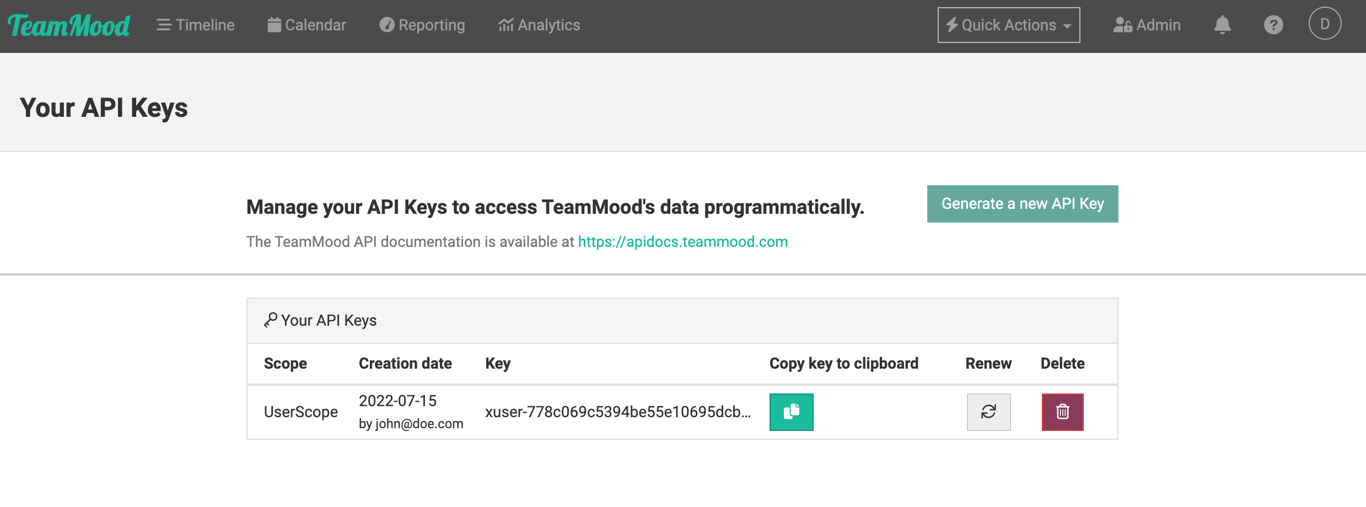This screenshot has height=507, width=1366.
Task: Expand the Quick Actions dropdown
Action: click(x=1008, y=25)
